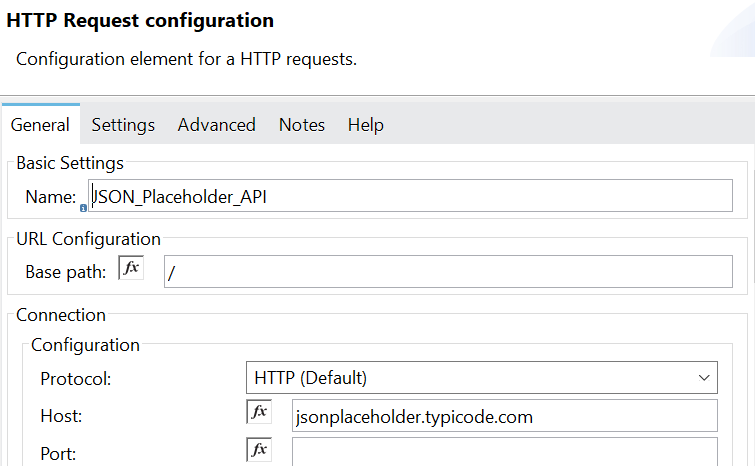Open the Advanced tab
The width and height of the screenshot is (755, 466).
[x=217, y=125]
